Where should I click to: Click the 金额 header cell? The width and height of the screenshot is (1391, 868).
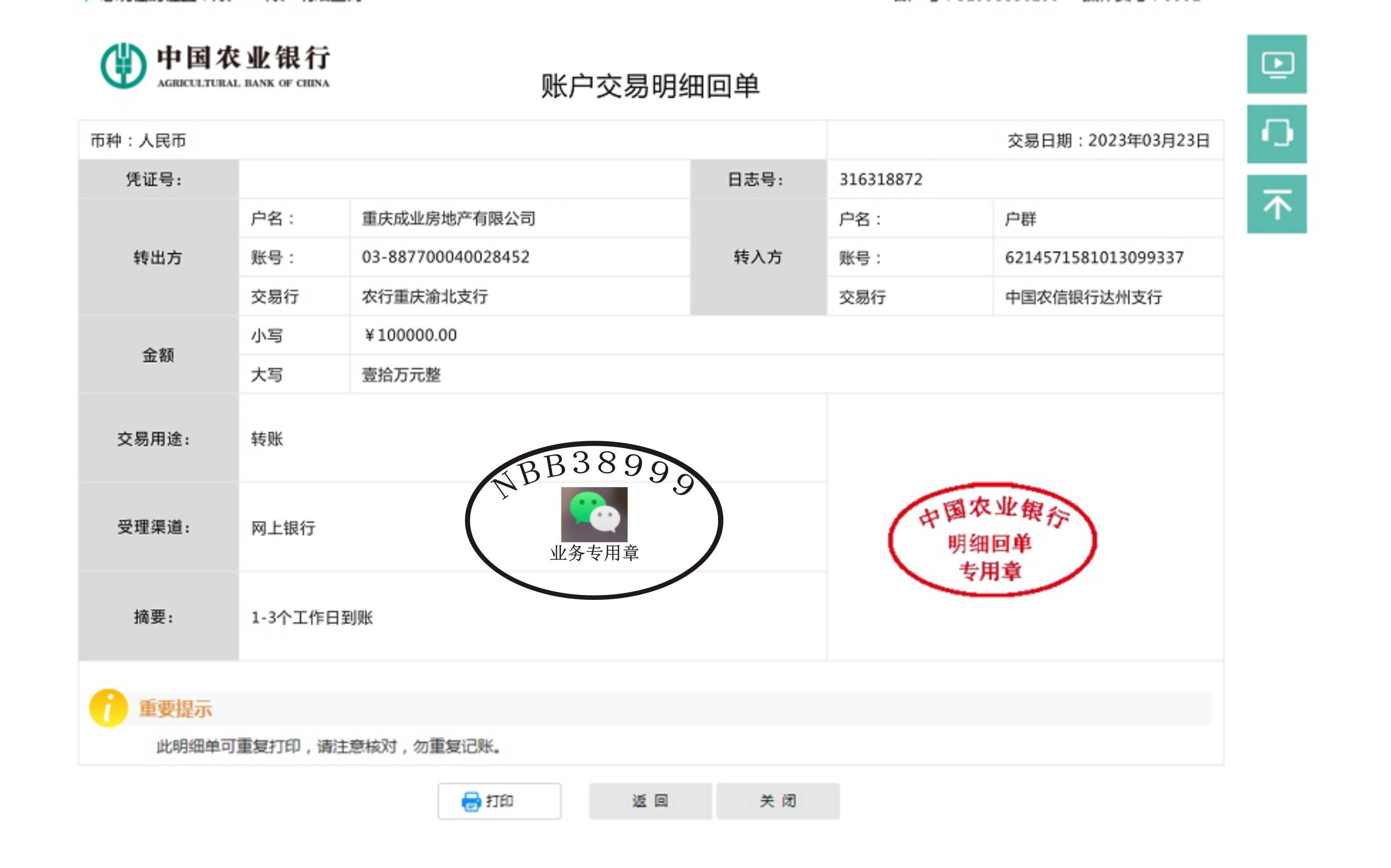click(158, 355)
